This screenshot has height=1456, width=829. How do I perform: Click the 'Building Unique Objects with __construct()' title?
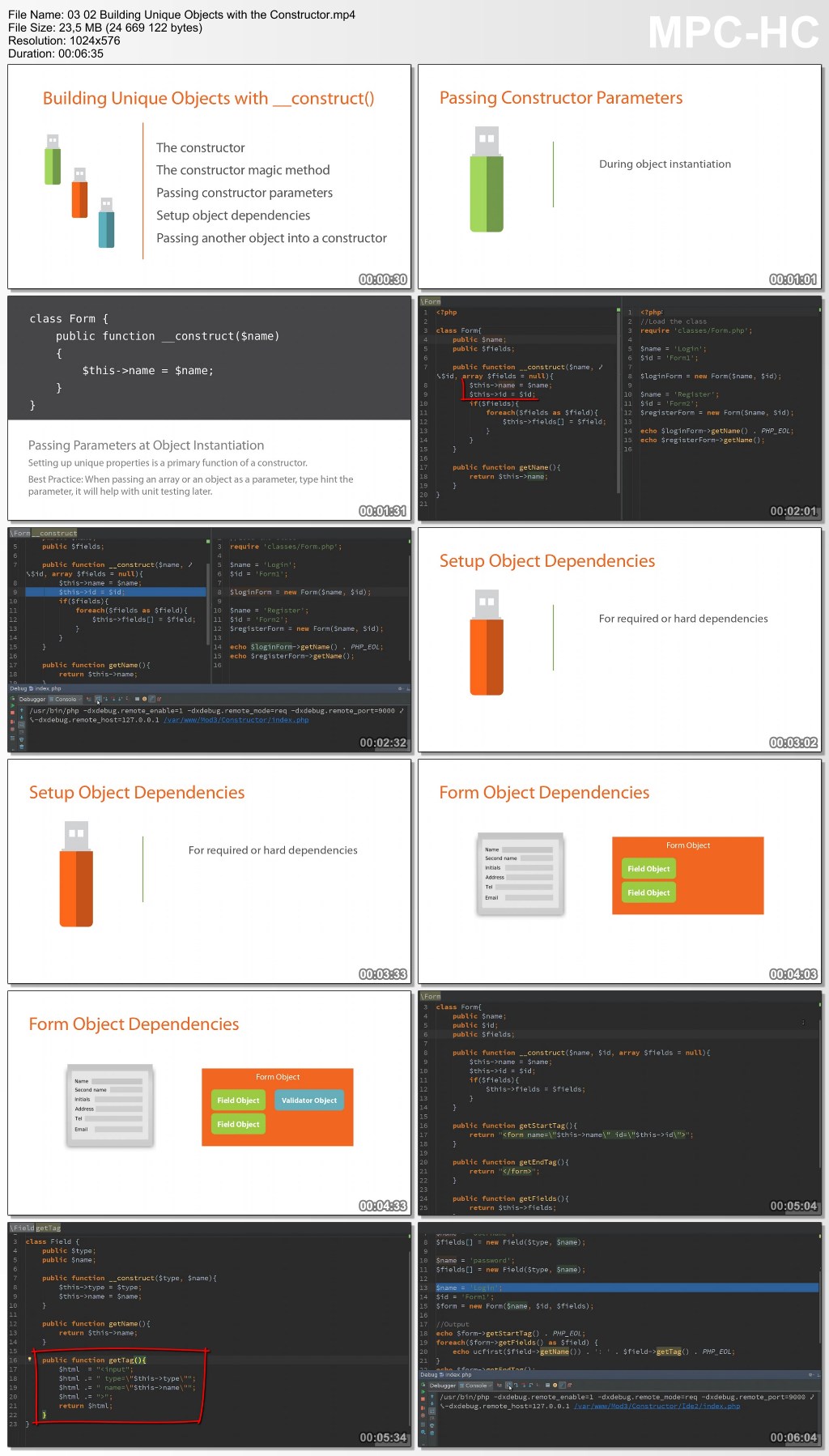click(x=208, y=99)
